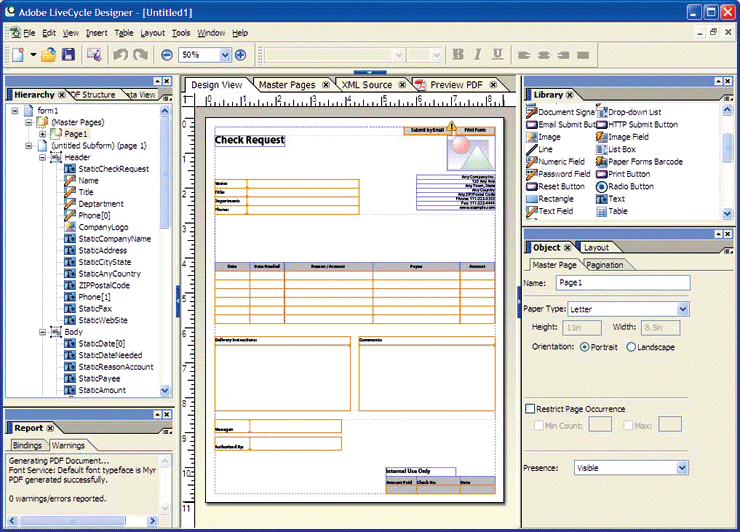Viewport: 740px width, 532px height.
Task: Select List Box in Library
Action: tap(616, 149)
